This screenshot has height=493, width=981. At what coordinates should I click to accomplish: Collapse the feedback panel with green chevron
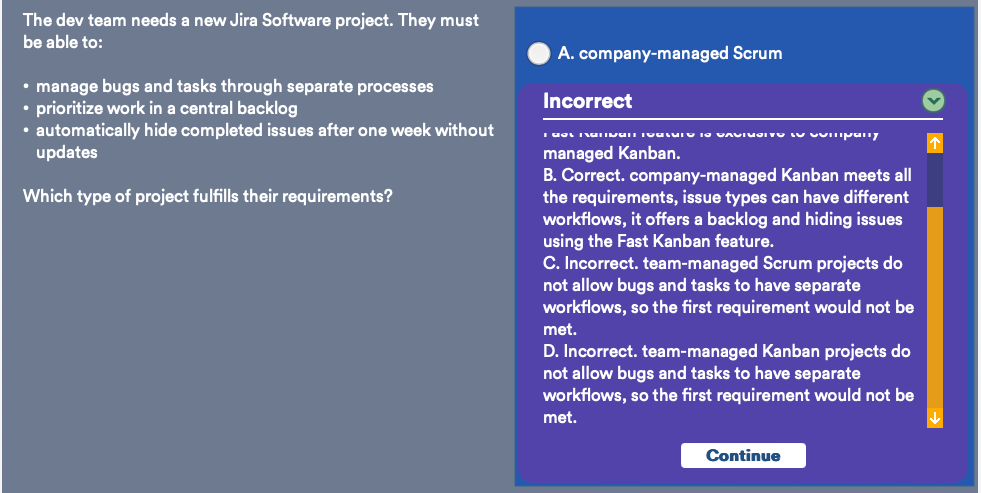tap(933, 100)
